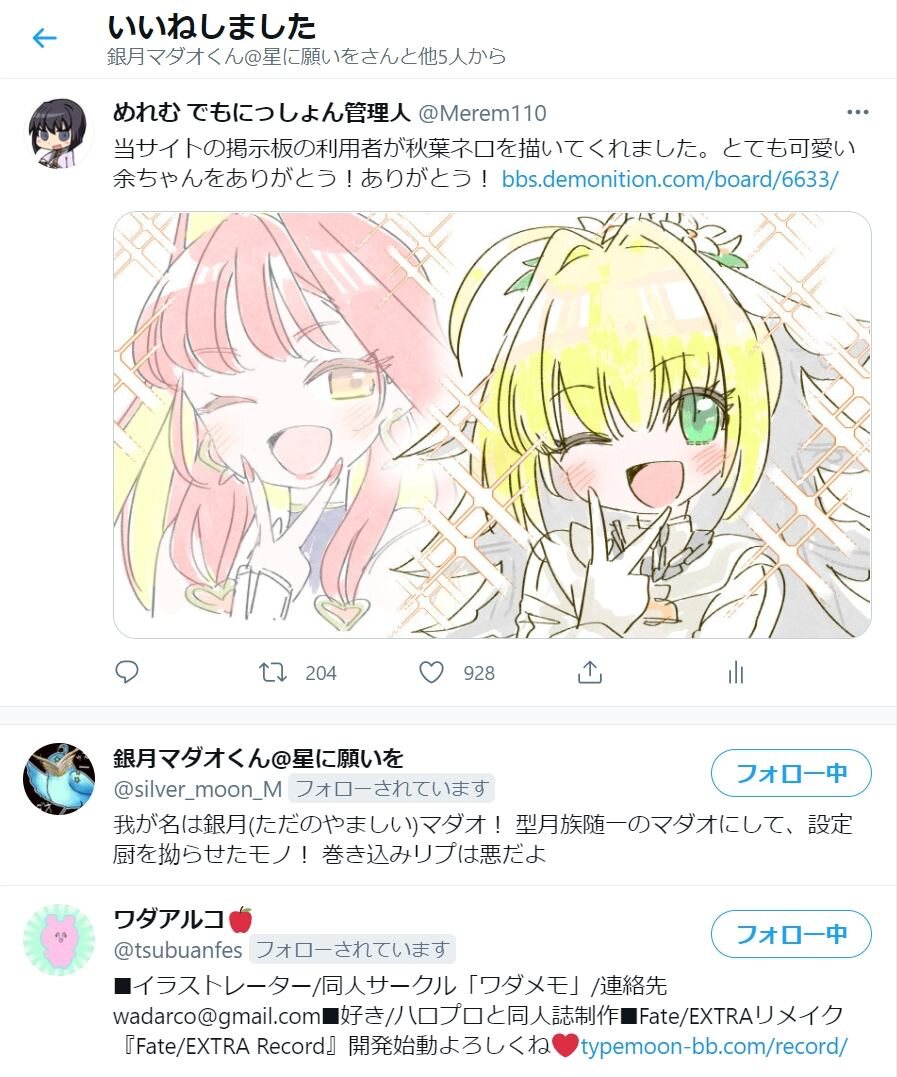Click the 928 likes count
The height and width of the screenshot is (1077, 897).
479,673
